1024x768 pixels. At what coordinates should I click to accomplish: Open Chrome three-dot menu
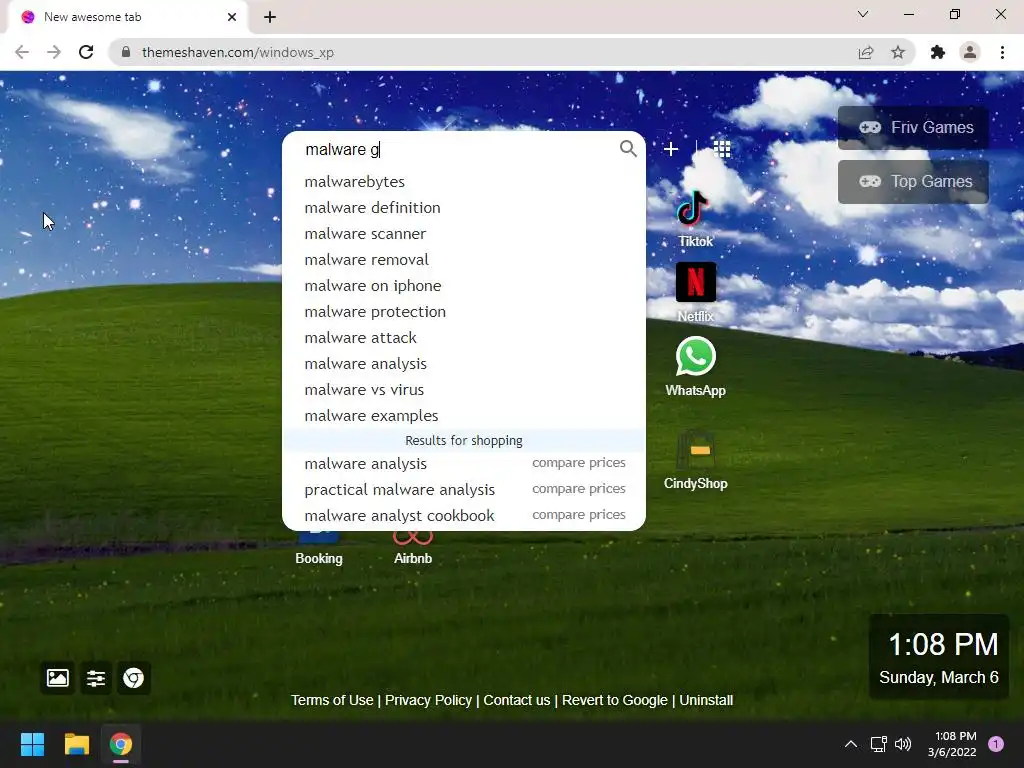pos(1002,52)
